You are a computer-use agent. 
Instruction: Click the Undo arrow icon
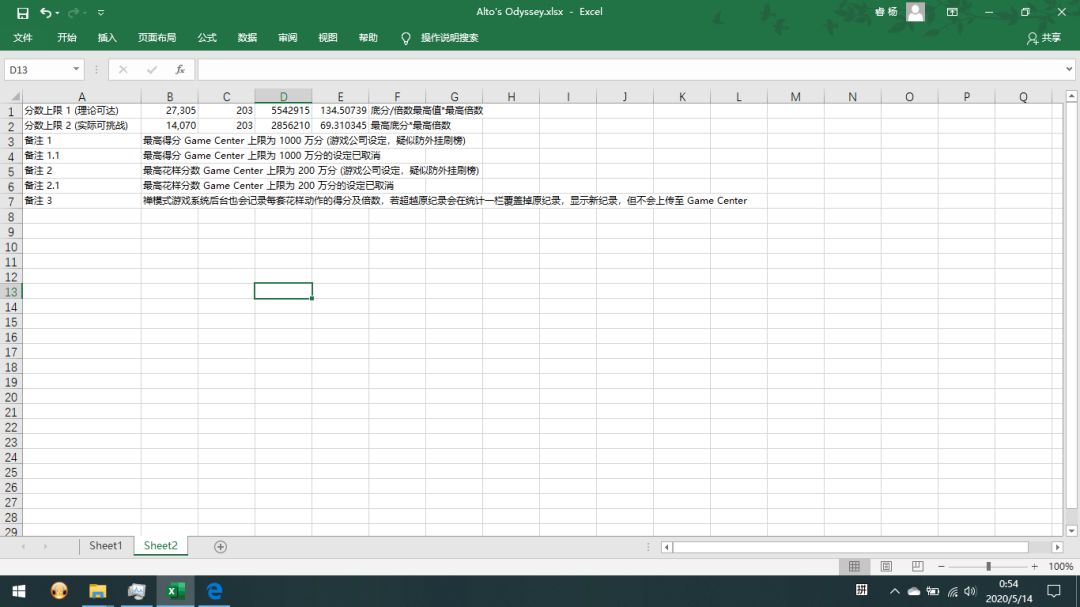pyautogui.click(x=45, y=12)
